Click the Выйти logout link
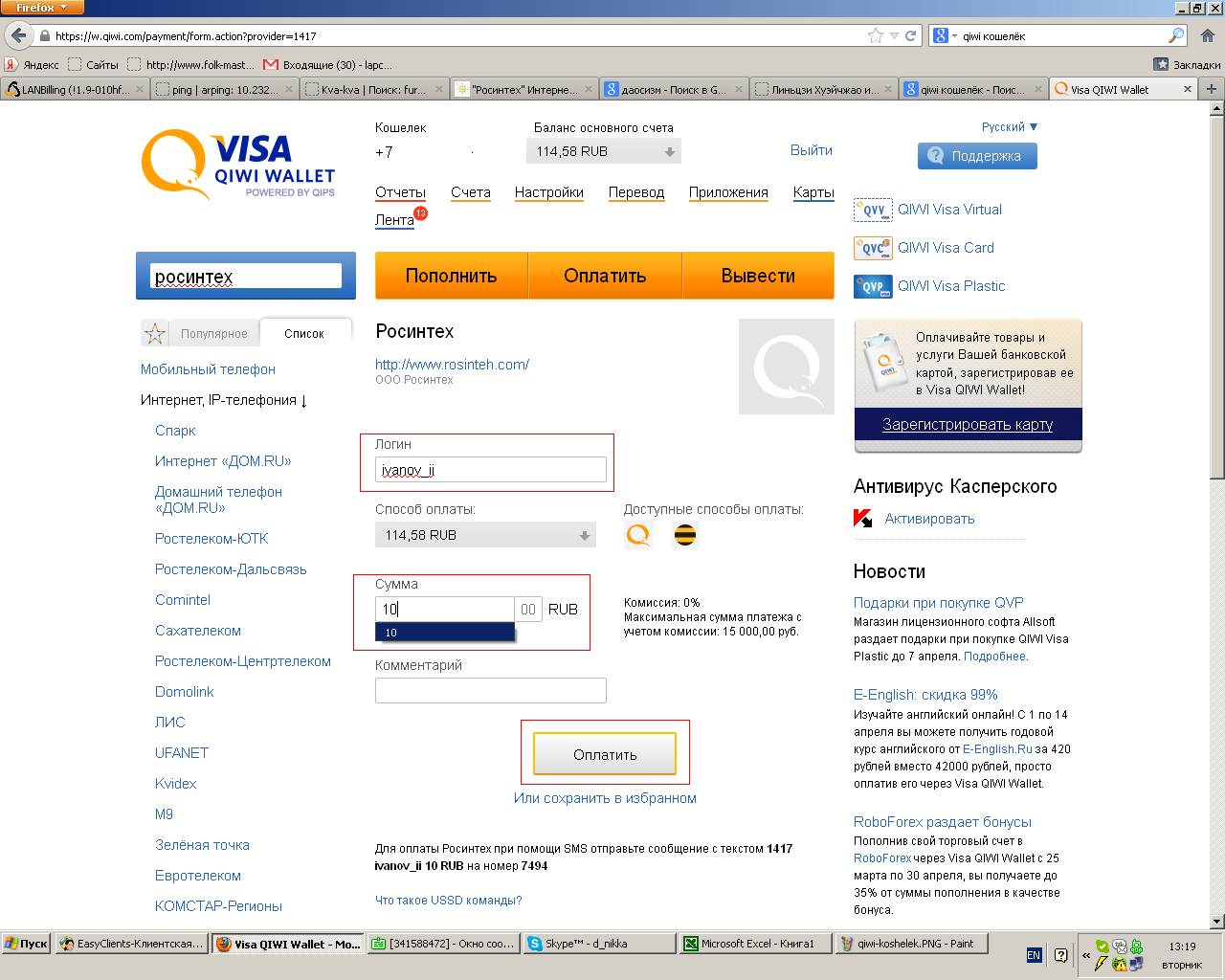The height and width of the screenshot is (980, 1225). 812,150
